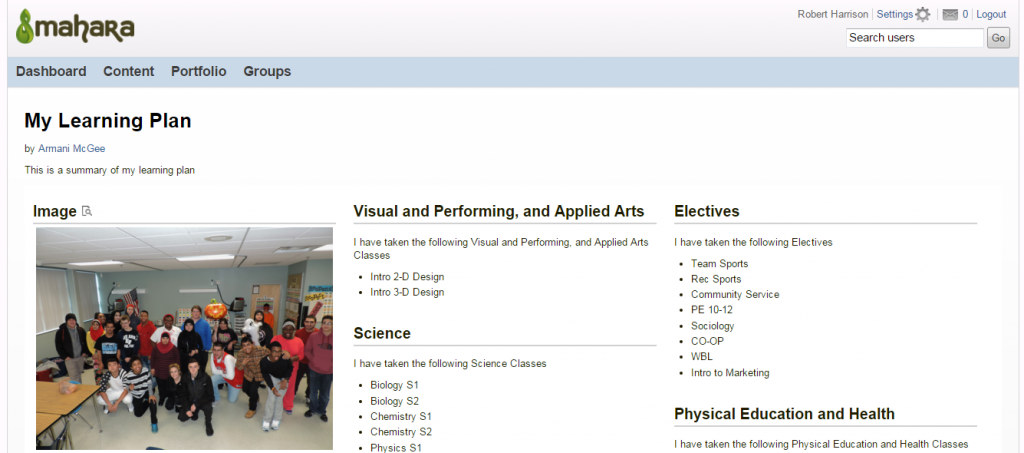Open the classroom group photo
This screenshot has width=1024, height=453.
[184, 338]
